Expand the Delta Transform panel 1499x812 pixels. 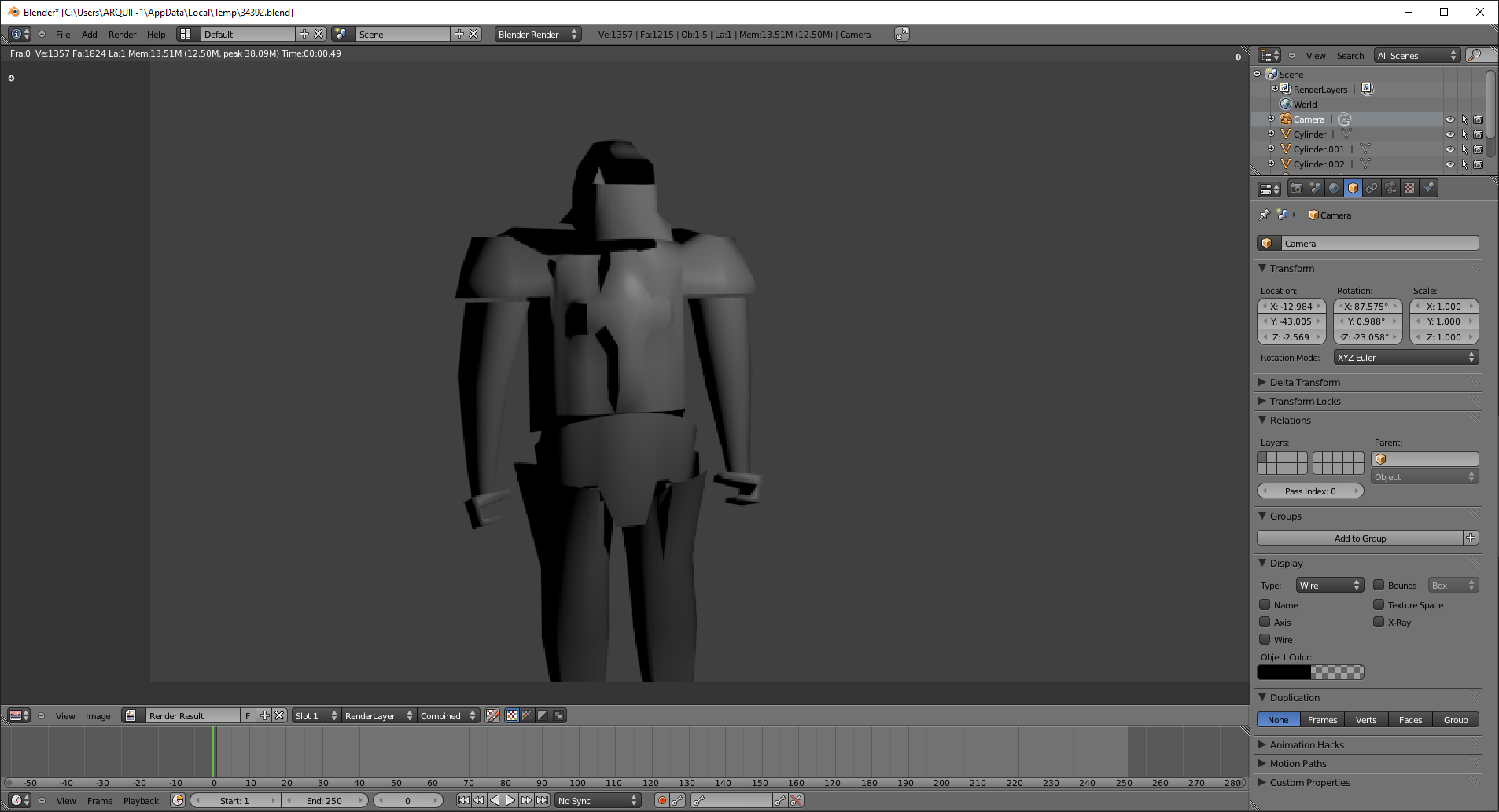(1305, 383)
